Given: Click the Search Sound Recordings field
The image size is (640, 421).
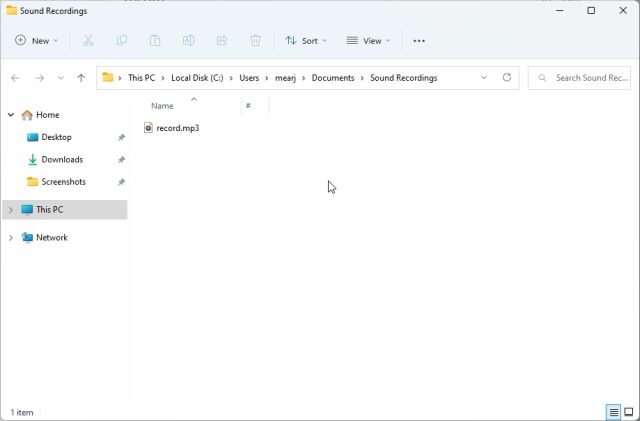Looking at the screenshot, I should click(580, 78).
